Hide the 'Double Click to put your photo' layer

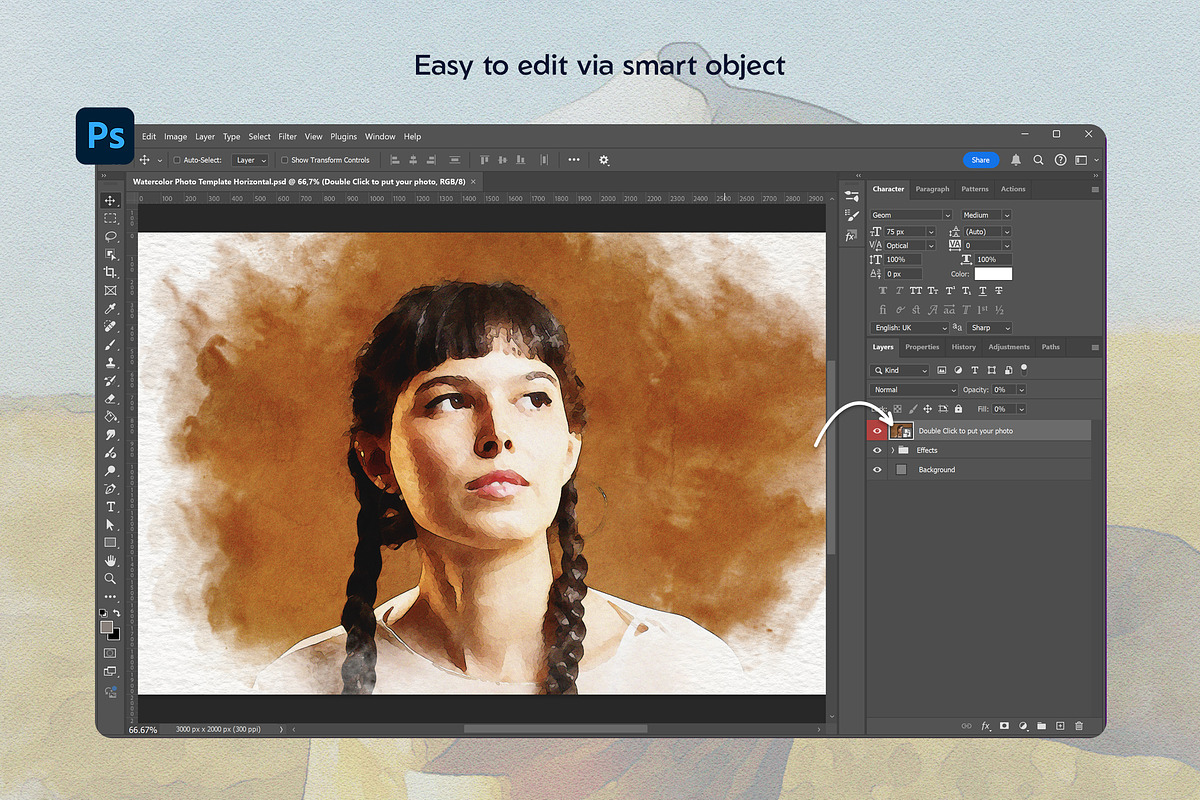[877, 431]
